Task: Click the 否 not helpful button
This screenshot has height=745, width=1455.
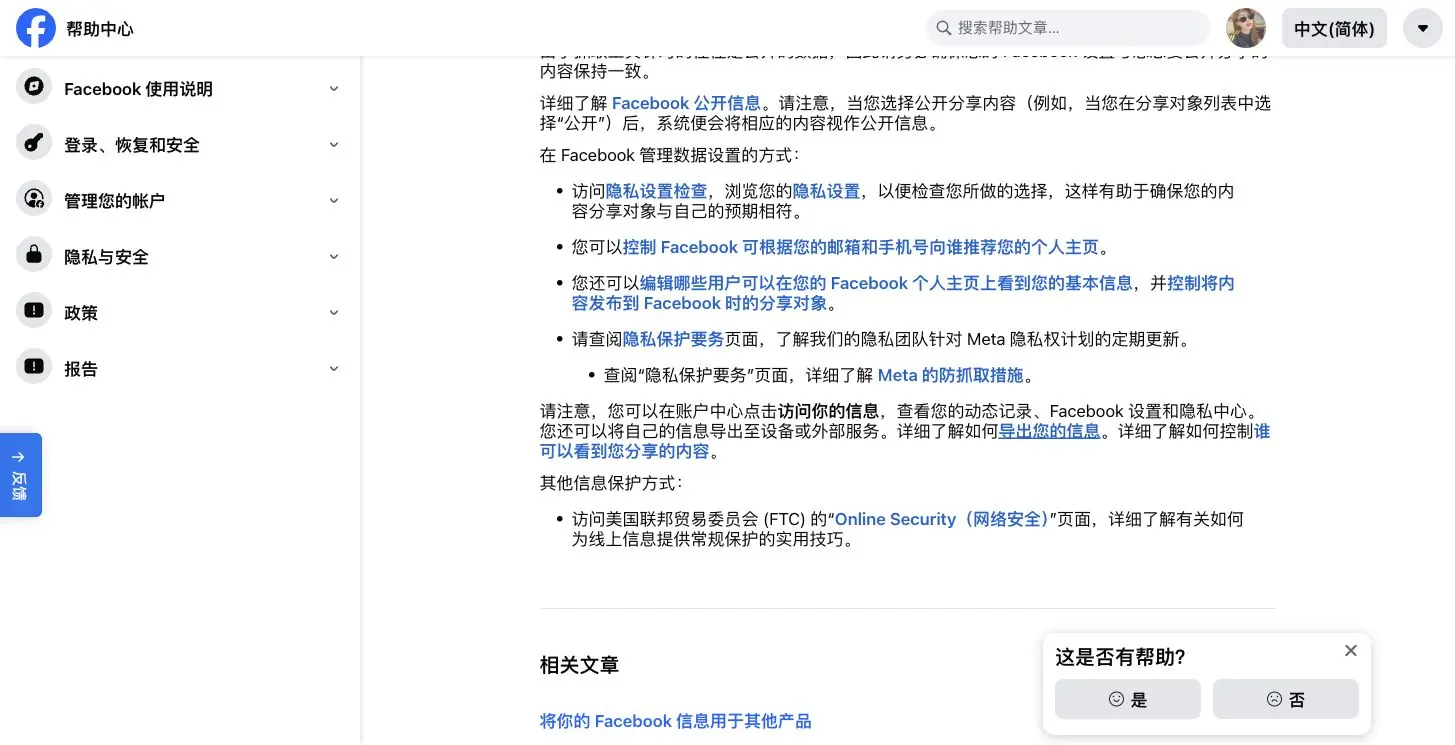Action: tap(1285, 699)
